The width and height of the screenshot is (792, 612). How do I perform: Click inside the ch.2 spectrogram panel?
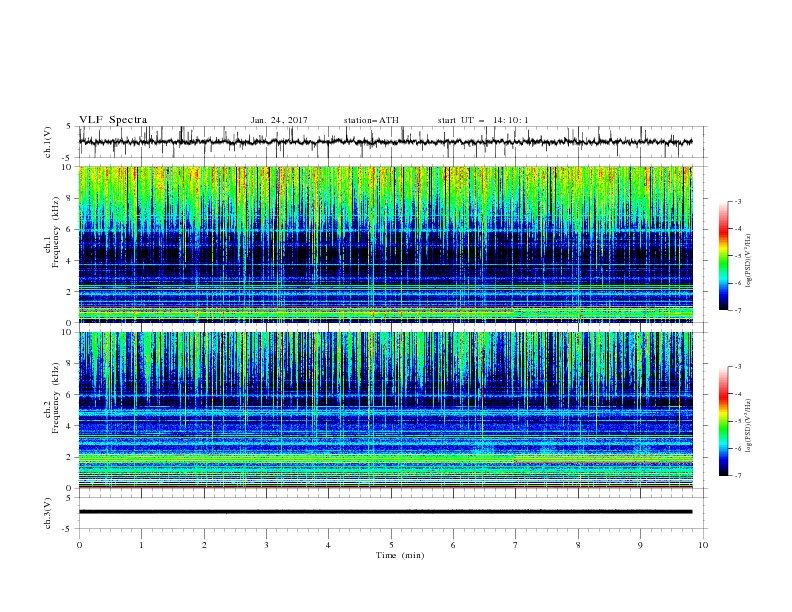(x=385, y=410)
